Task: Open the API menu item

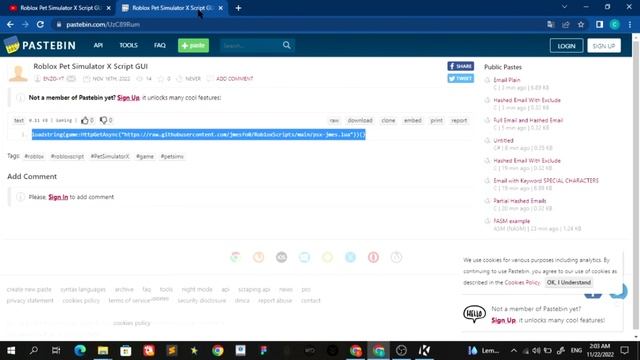Action: 98,45
